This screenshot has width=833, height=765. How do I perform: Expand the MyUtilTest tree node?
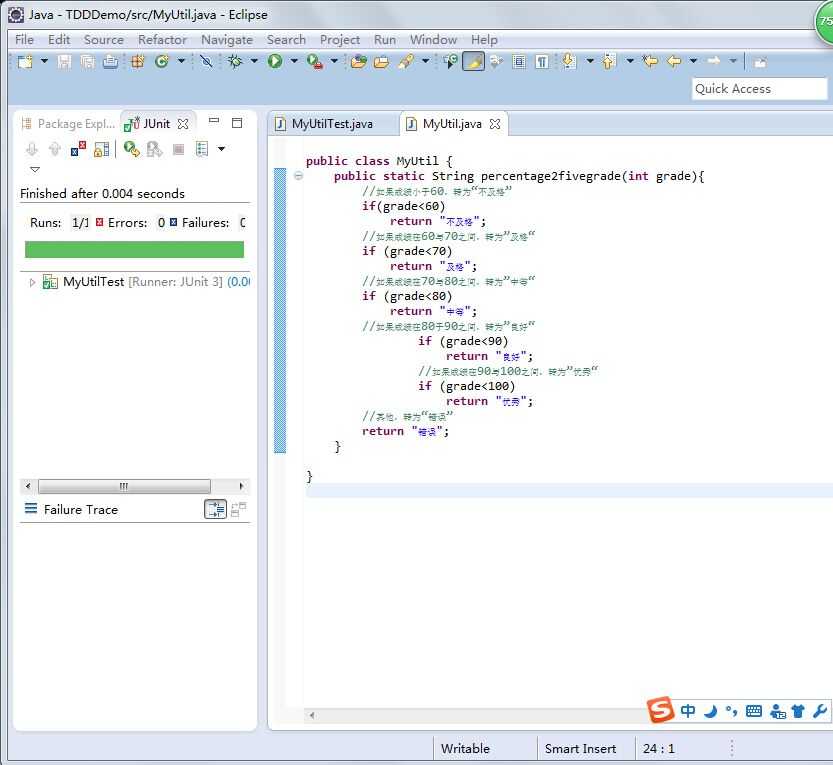coord(32,282)
